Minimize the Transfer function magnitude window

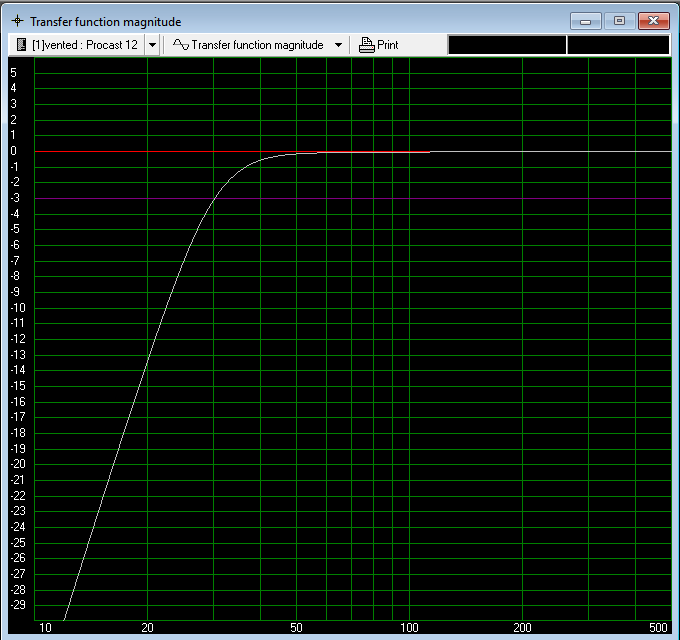[x=585, y=21]
